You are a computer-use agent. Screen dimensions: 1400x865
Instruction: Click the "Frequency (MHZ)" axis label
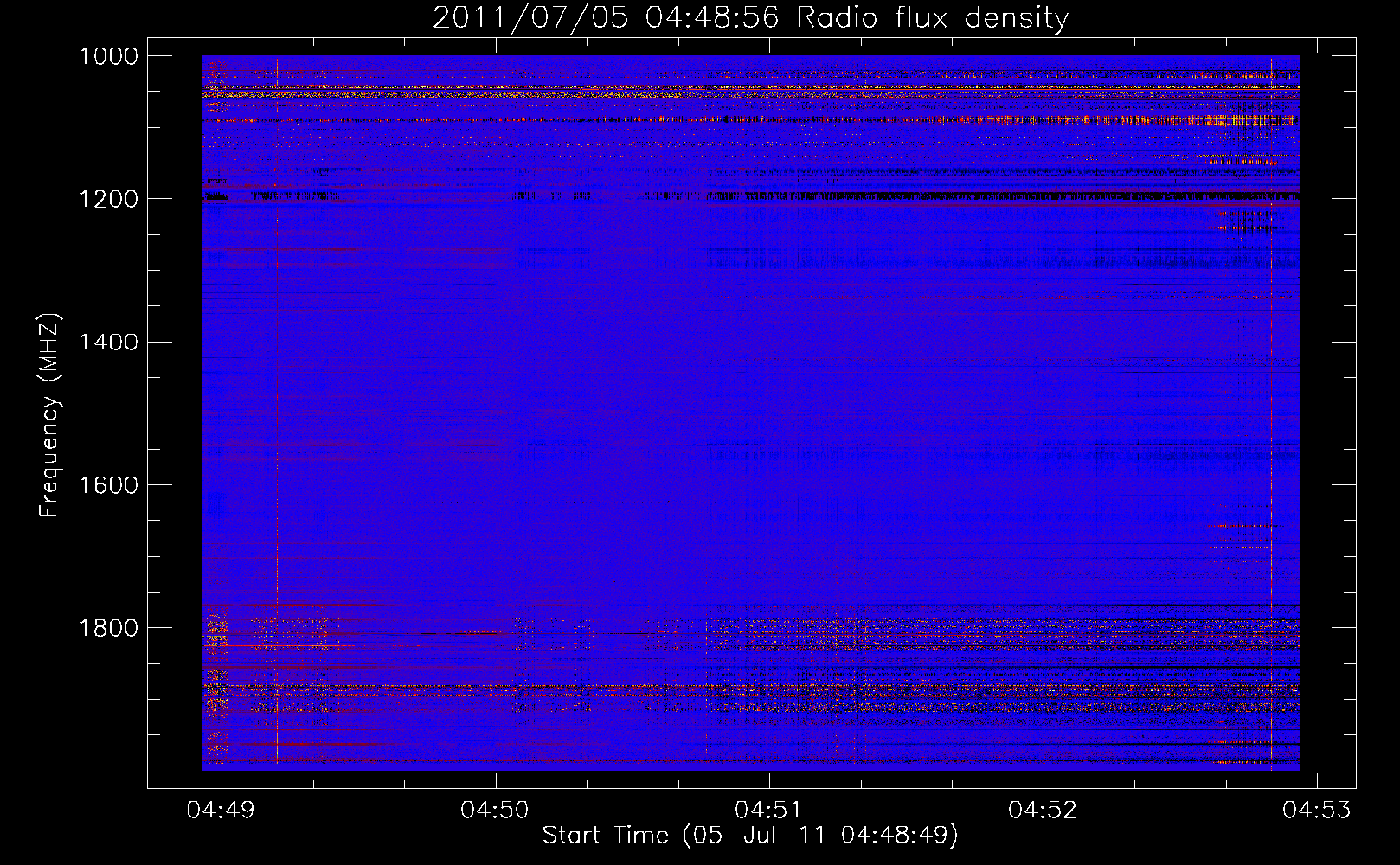point(49,416)
